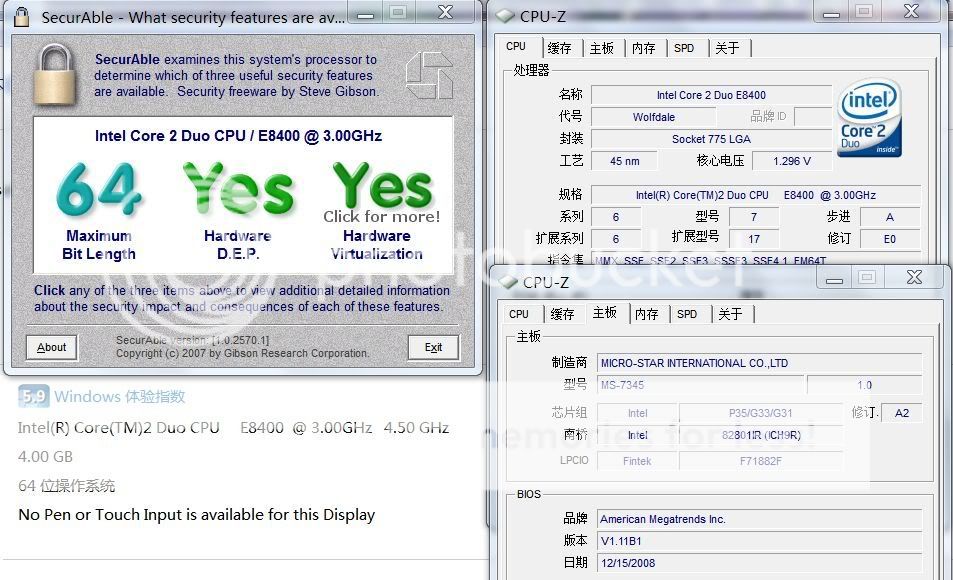Screen dimensions: 953x580
Task: Open SPD tab in lower CPU-Z window
Action: coord(687,314)
